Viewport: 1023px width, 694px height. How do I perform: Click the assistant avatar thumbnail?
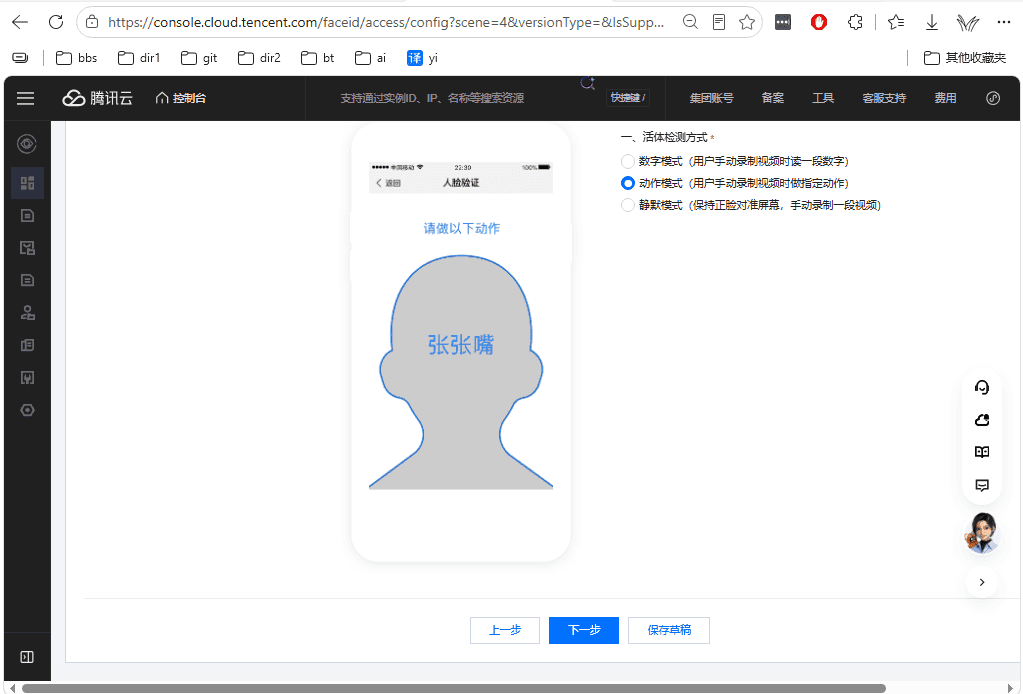(x=982, y=533)
